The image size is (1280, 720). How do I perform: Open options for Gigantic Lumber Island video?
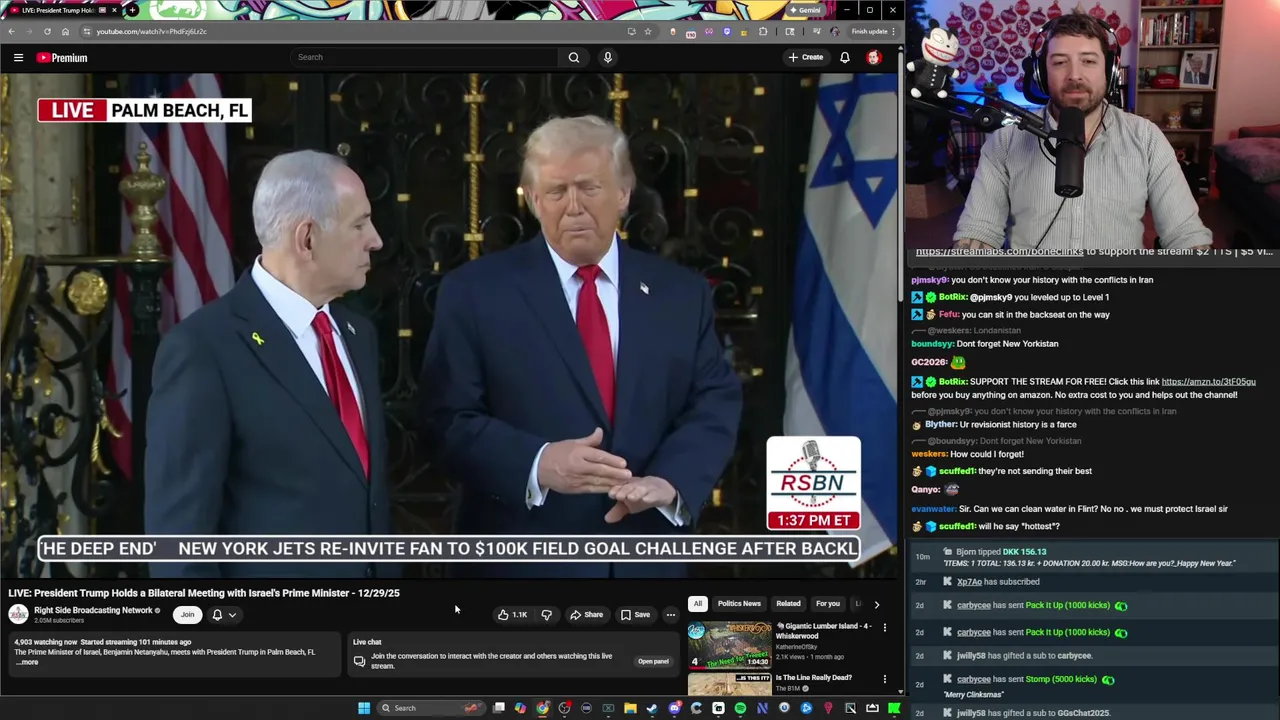coord(884,628)
